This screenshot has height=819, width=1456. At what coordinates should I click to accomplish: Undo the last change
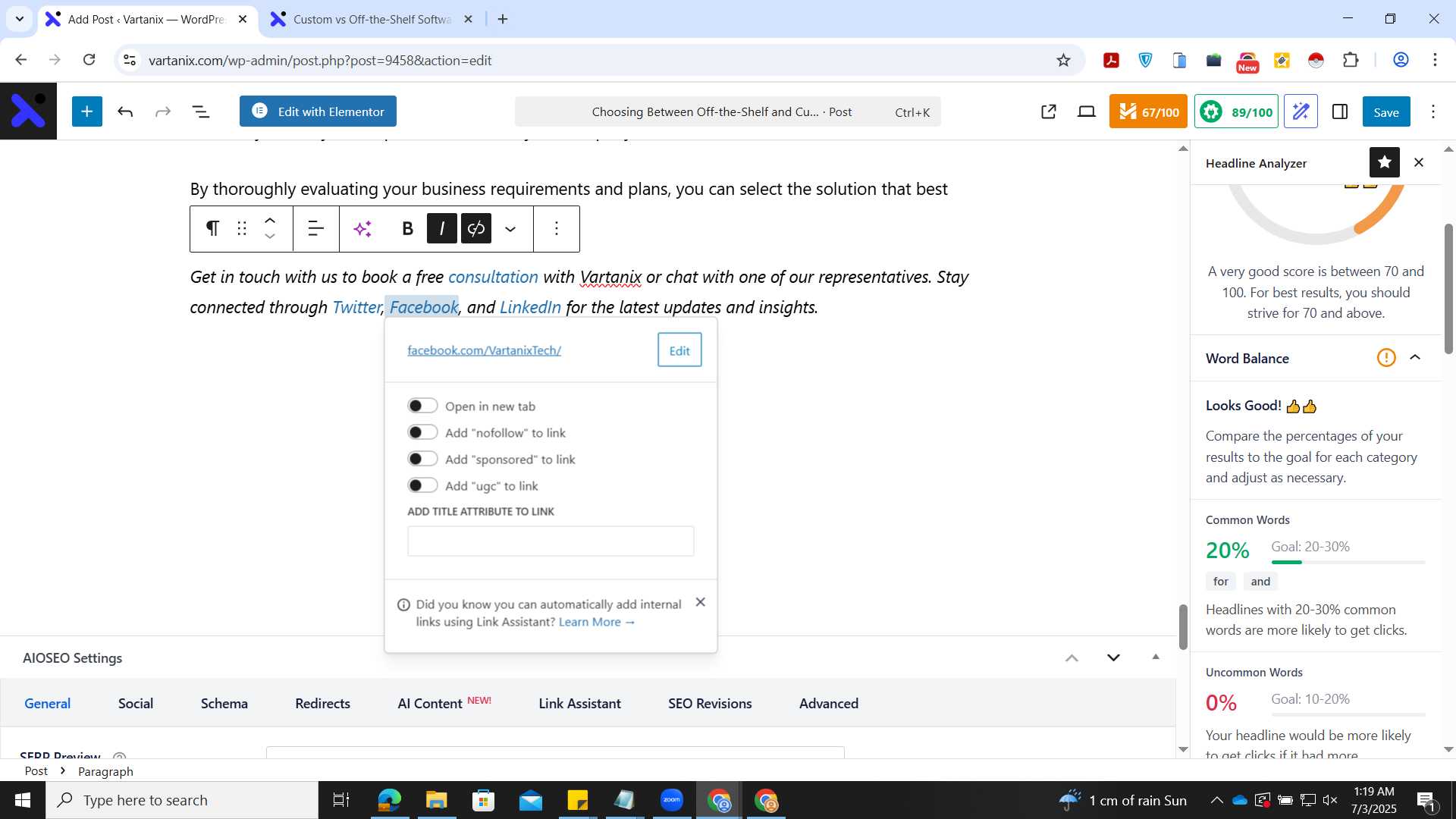pos(125,111)
